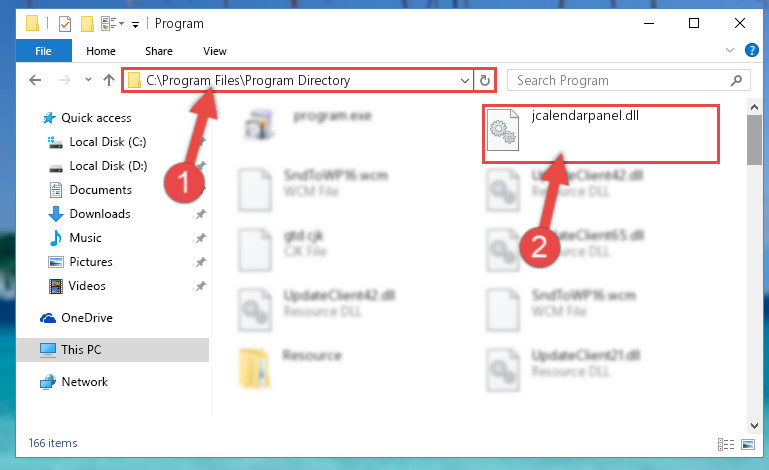The width and height of the screenshot is (769, 470).
Task: Open the Help question mark icon
Action: click(x=751, y=50)
